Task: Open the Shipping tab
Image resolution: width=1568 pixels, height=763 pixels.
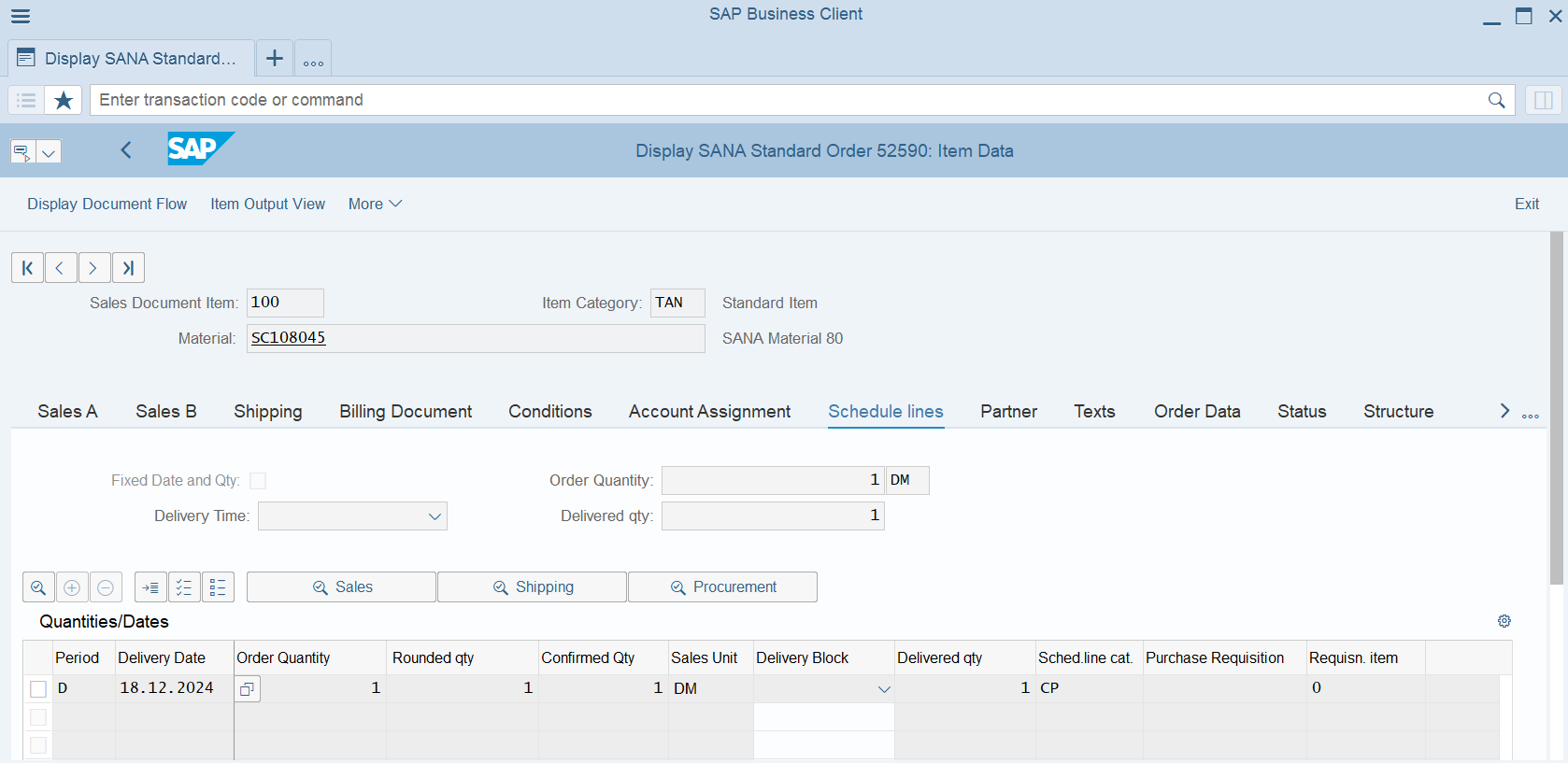Action: click(x=268, y=412)
